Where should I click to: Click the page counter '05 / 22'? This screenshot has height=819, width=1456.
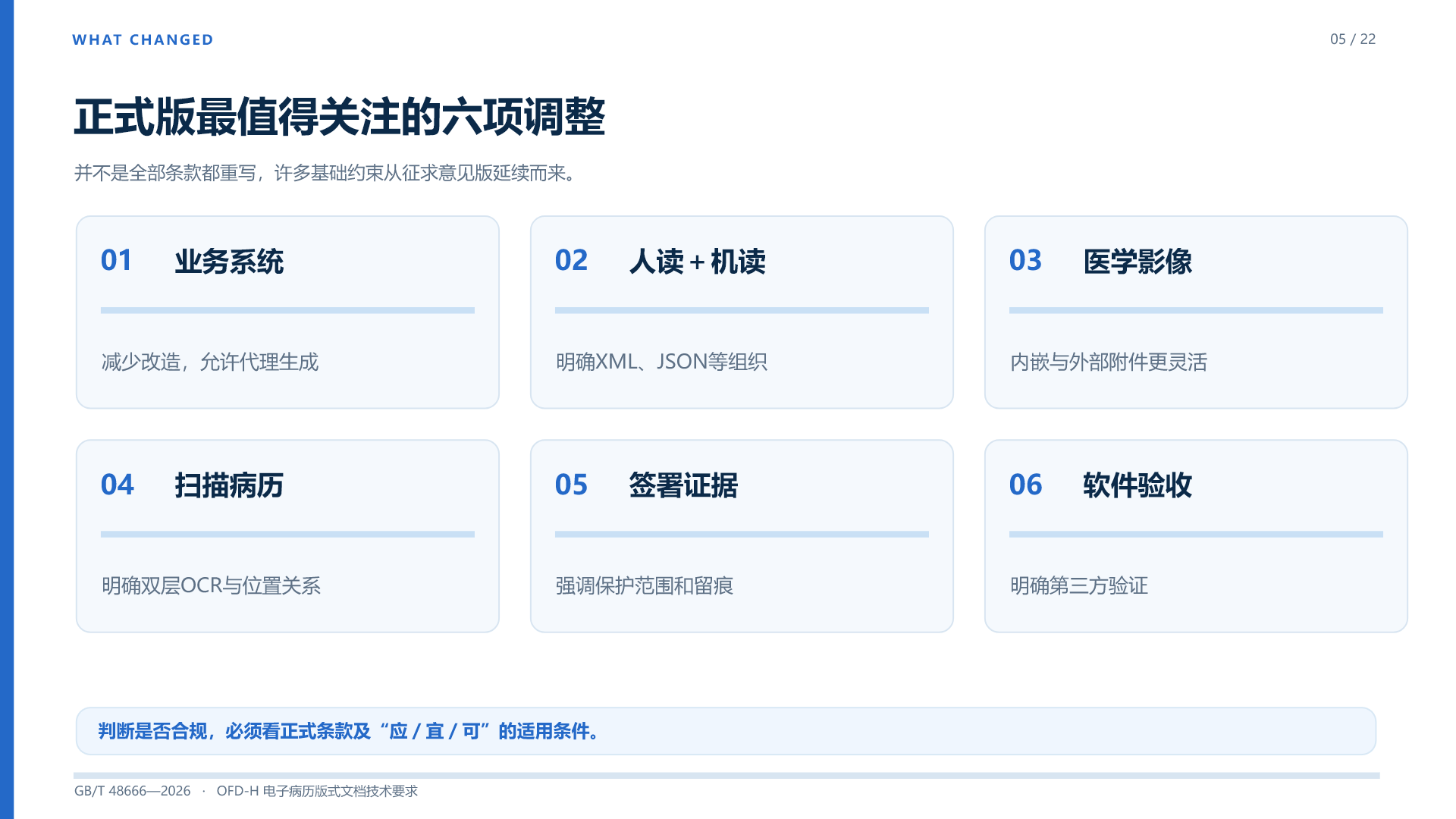coord(1352,39)
